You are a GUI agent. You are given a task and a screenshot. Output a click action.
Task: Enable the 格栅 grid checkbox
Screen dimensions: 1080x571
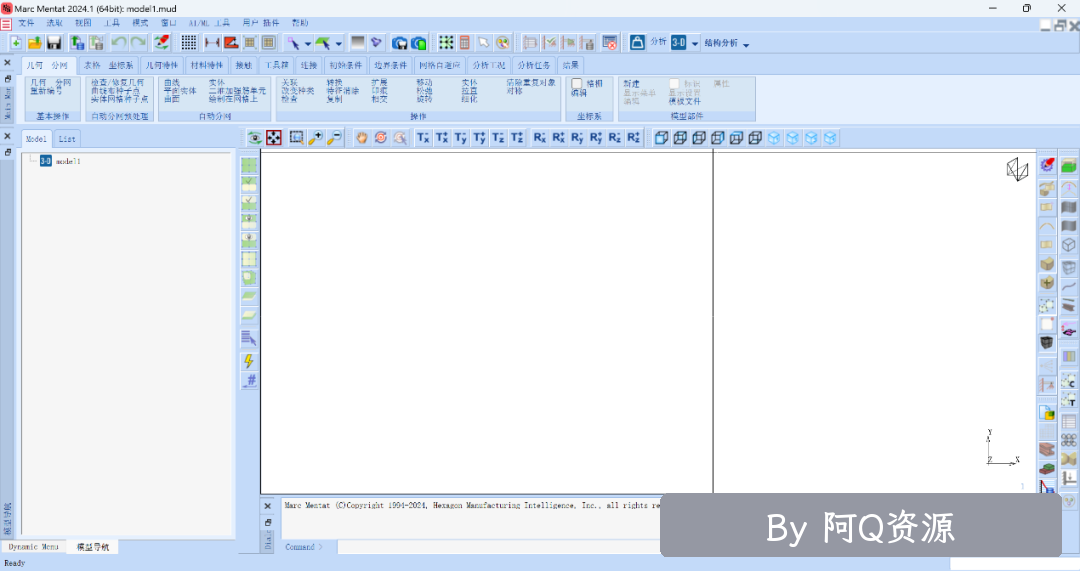[x=577, y=83]
